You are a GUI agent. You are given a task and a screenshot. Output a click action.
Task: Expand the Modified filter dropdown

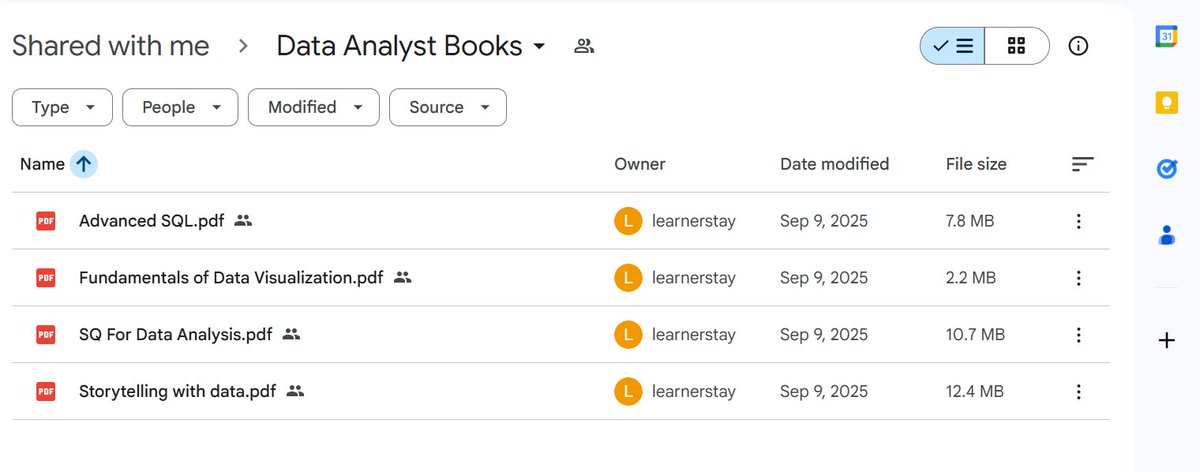[314, 107]
